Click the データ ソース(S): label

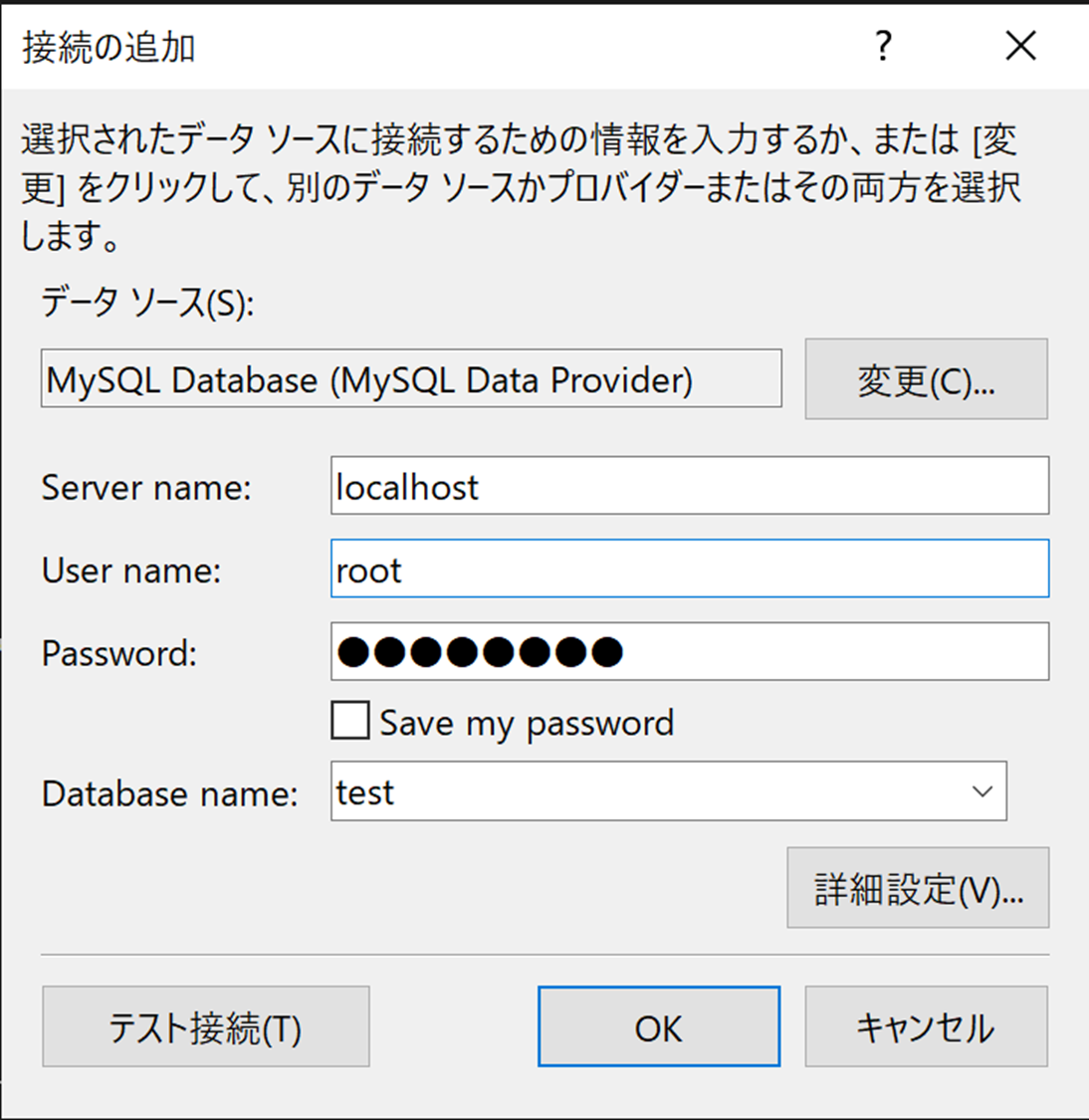pyautogui.click(x=147, y=302)
